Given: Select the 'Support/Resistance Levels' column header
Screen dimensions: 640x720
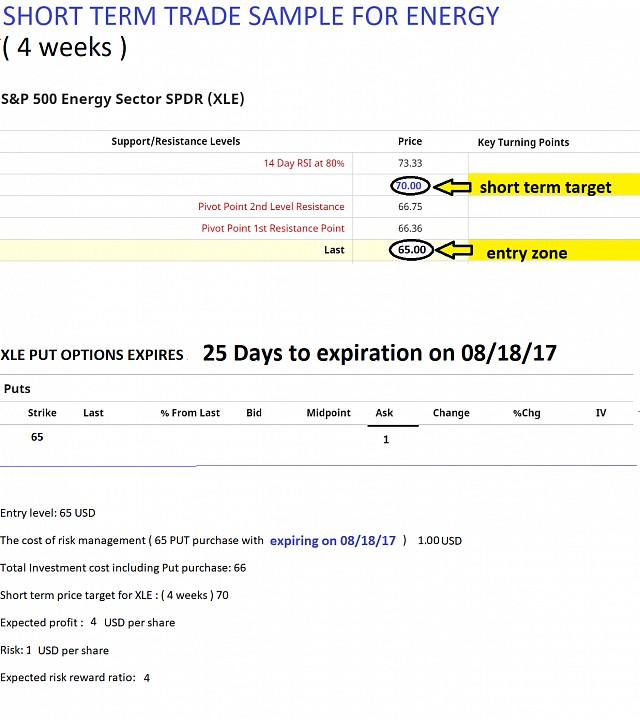Looking at the screenshot, I should pos(175,141).
